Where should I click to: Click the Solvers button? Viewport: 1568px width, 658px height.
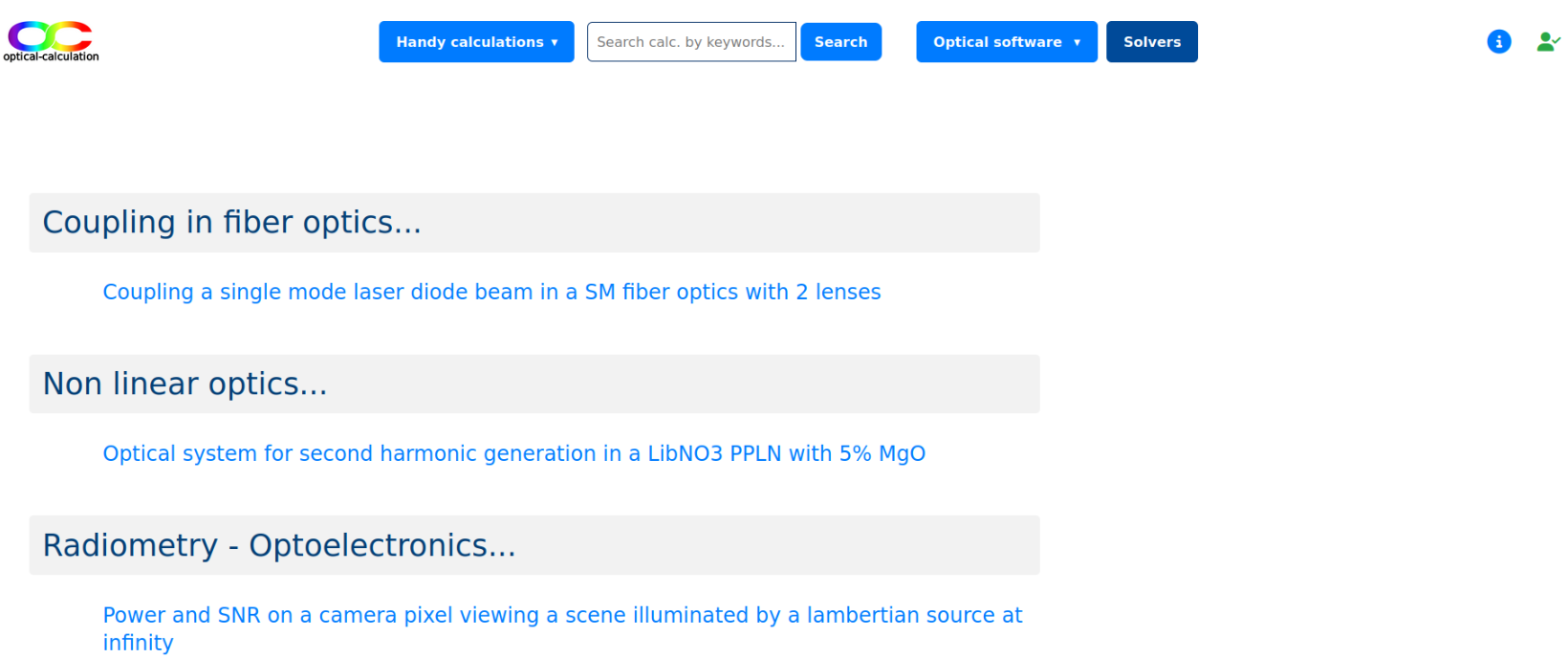1151,42
